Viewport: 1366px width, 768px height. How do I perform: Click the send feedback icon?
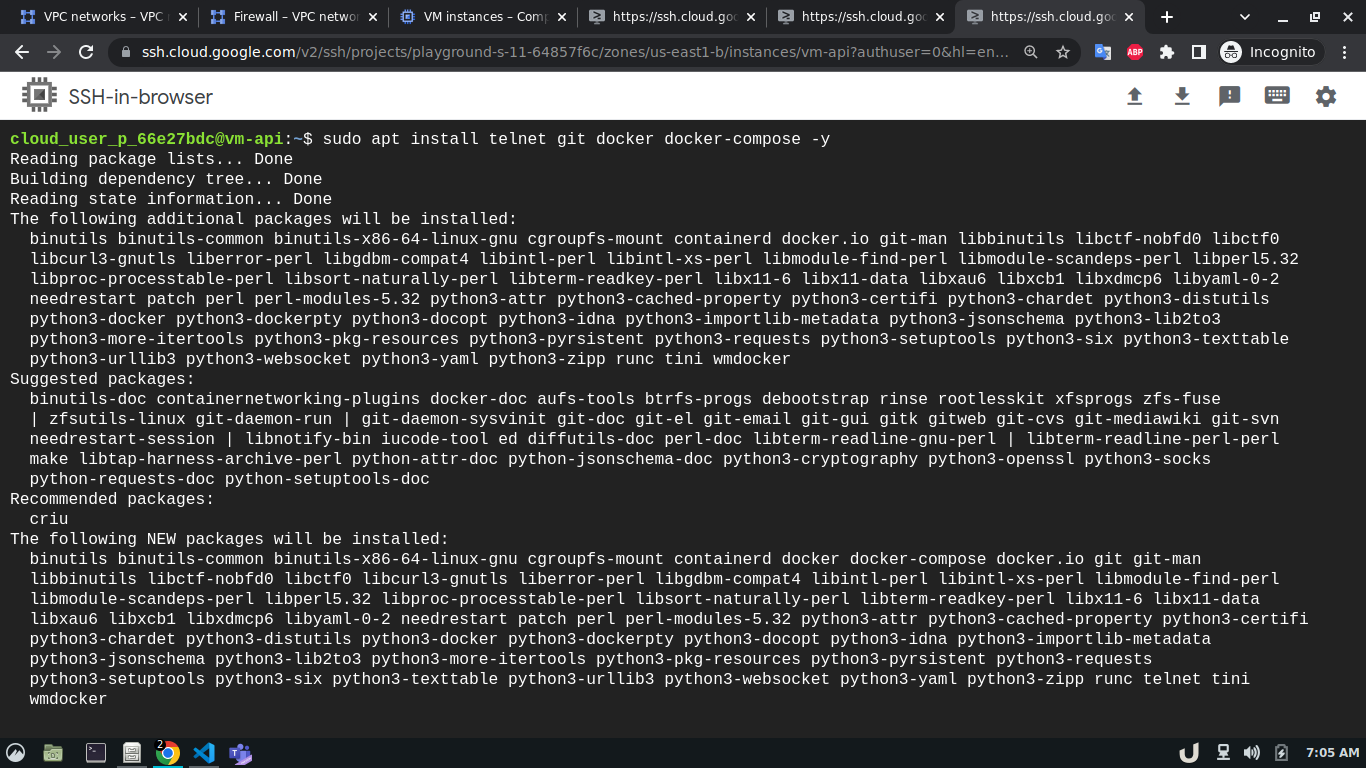1230,96
